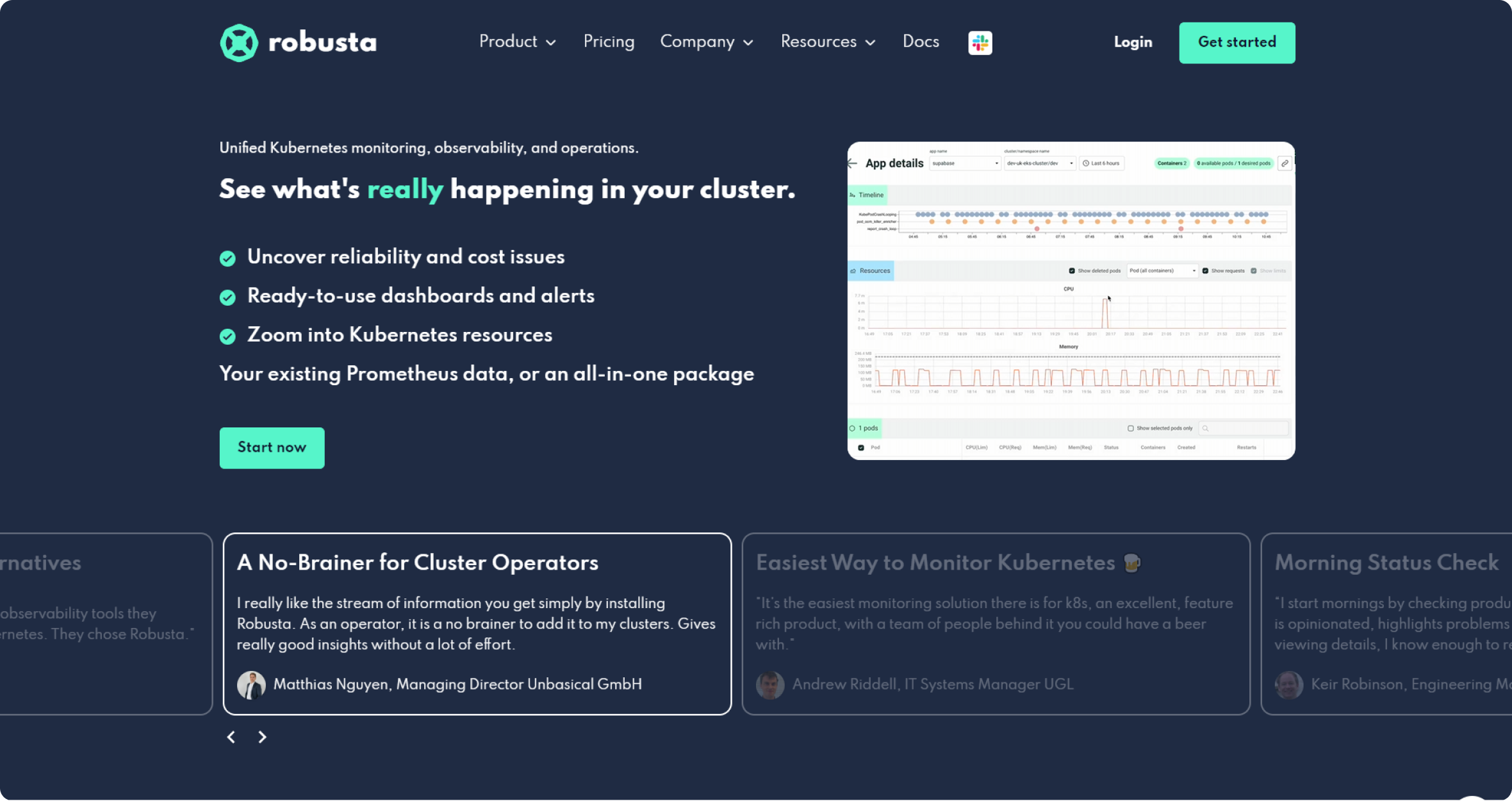
Task: Expand the Company navigation dropdown
Action: point(706,42)
